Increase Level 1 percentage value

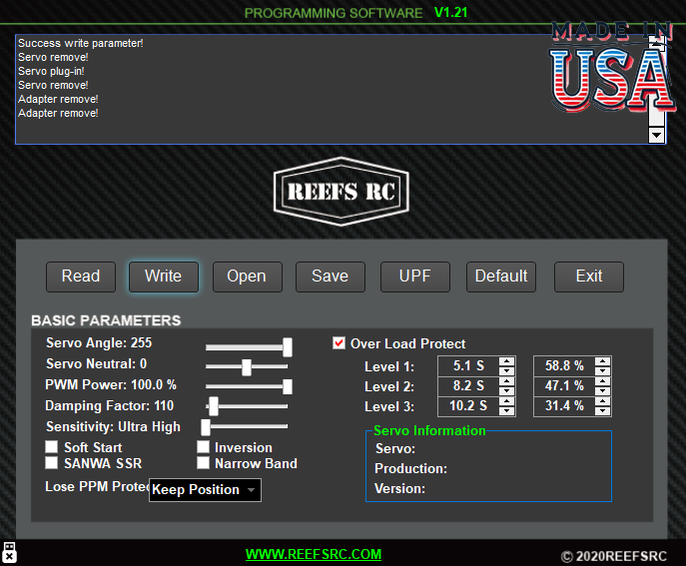[x=602, y=361]
